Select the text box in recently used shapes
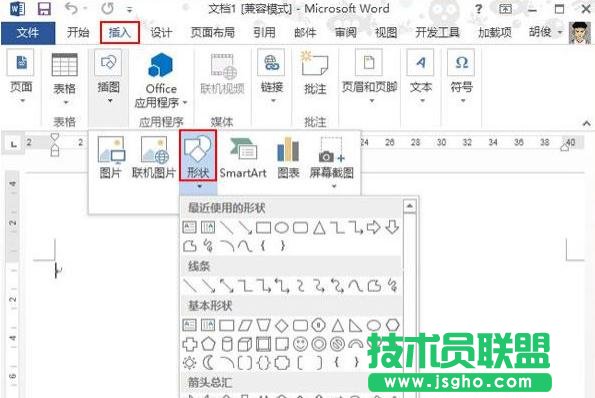The image size is (595, 398). point(189,227)
